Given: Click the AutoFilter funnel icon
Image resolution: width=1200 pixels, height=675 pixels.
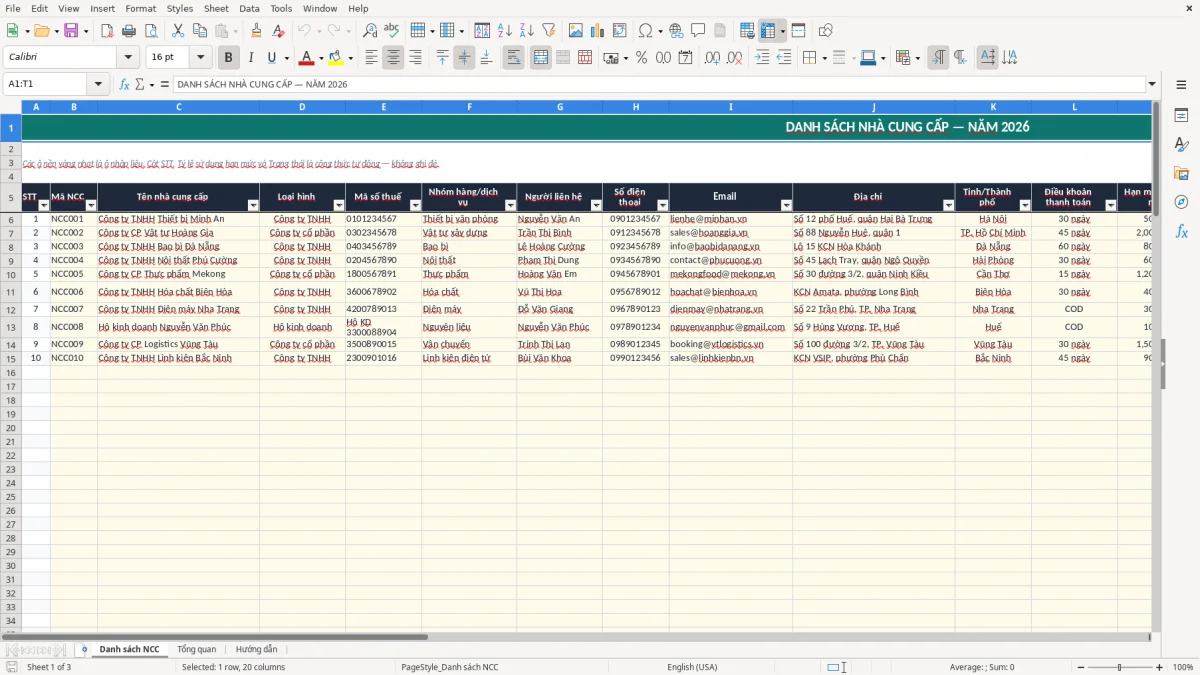Looking at the screenshot, I should 549,31.
